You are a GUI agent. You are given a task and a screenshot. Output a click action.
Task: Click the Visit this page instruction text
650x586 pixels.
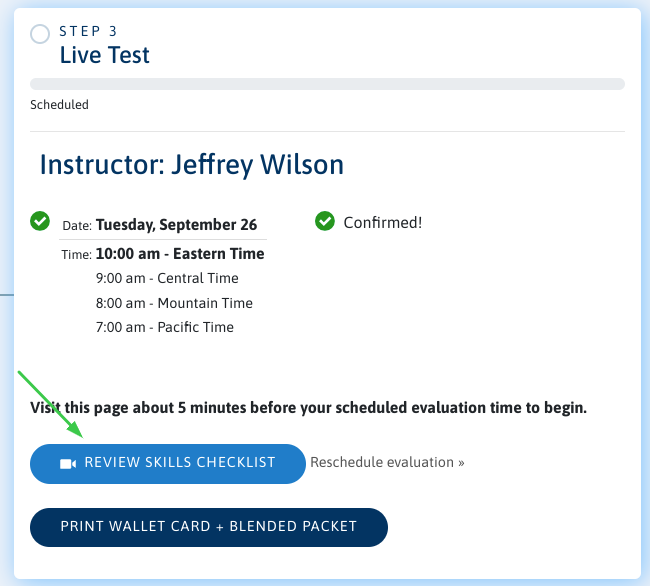308,408
